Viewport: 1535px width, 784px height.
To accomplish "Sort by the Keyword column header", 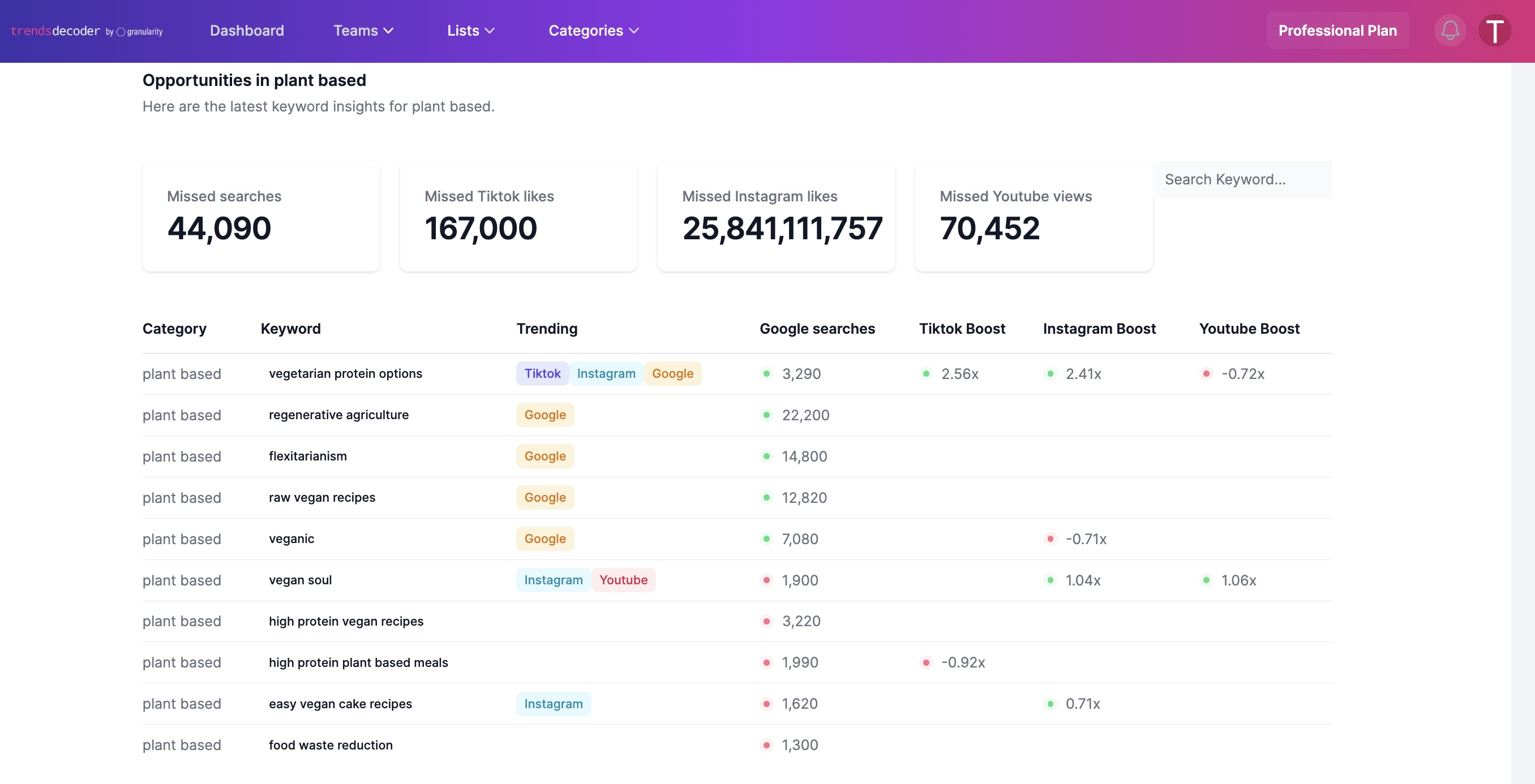I will point(291,329).
